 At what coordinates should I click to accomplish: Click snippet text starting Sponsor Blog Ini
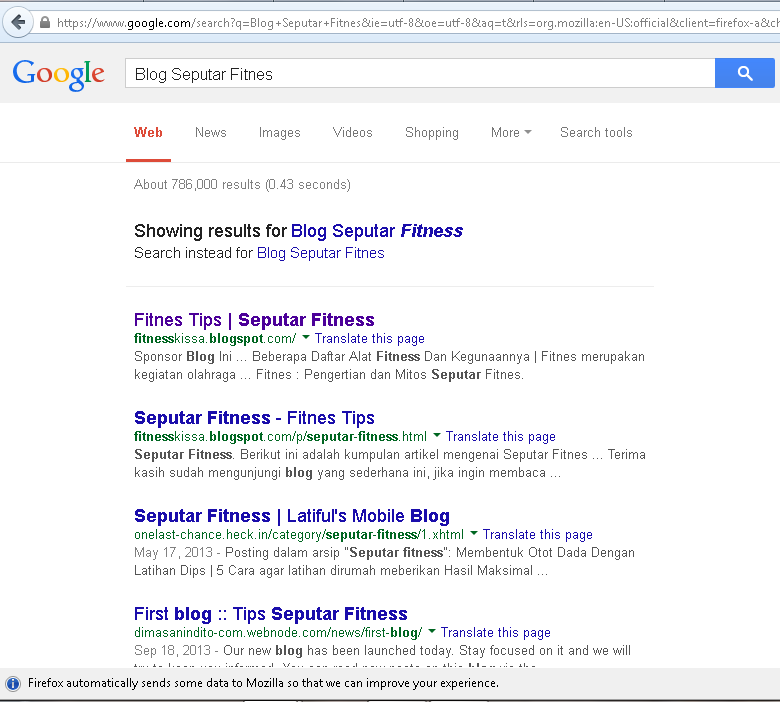pyautogui.click(x=390, y=366)
